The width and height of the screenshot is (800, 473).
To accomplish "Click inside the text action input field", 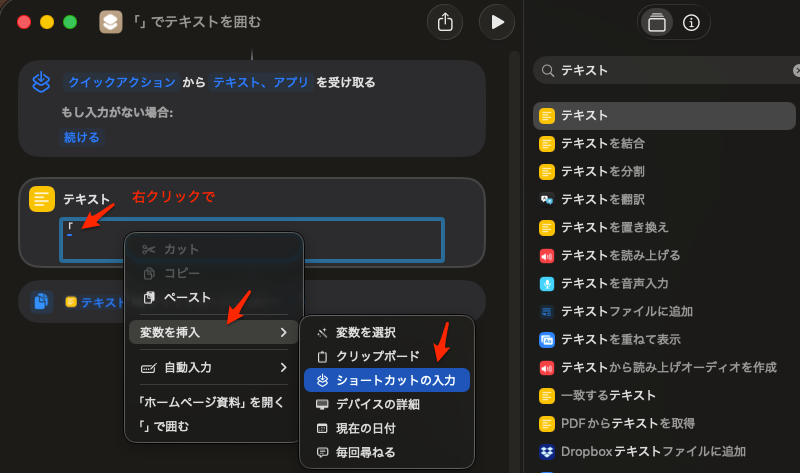I will click(252, 240).
